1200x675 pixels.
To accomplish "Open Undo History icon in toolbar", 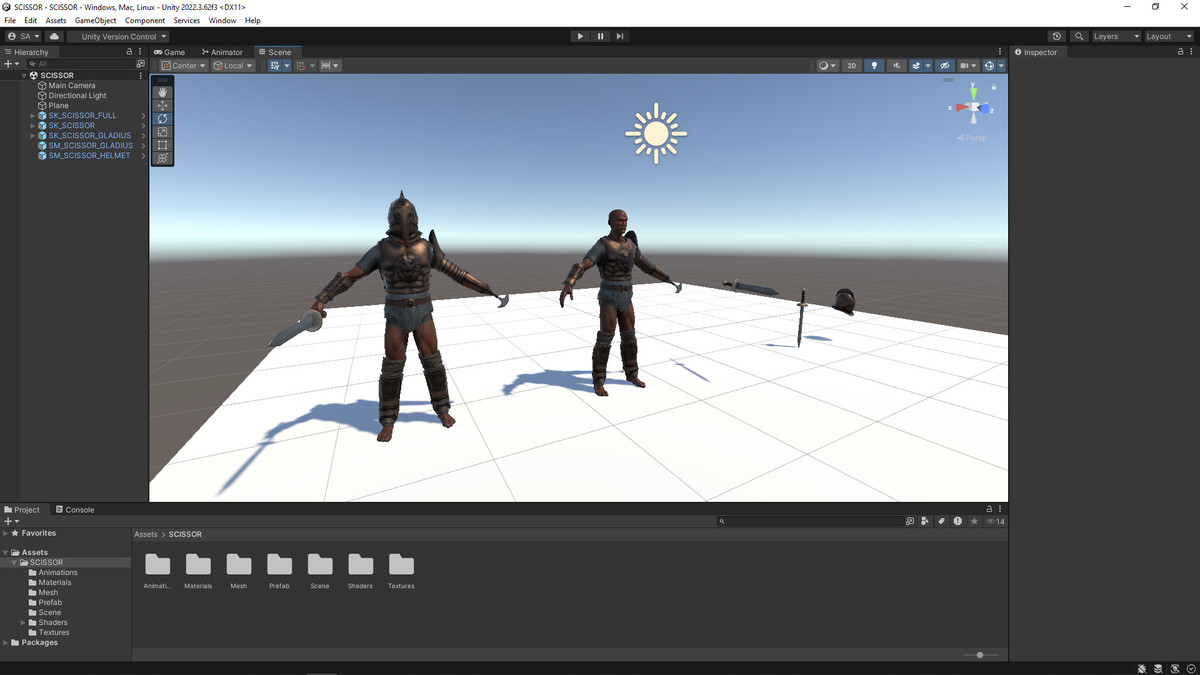I will pos(1057,36).
